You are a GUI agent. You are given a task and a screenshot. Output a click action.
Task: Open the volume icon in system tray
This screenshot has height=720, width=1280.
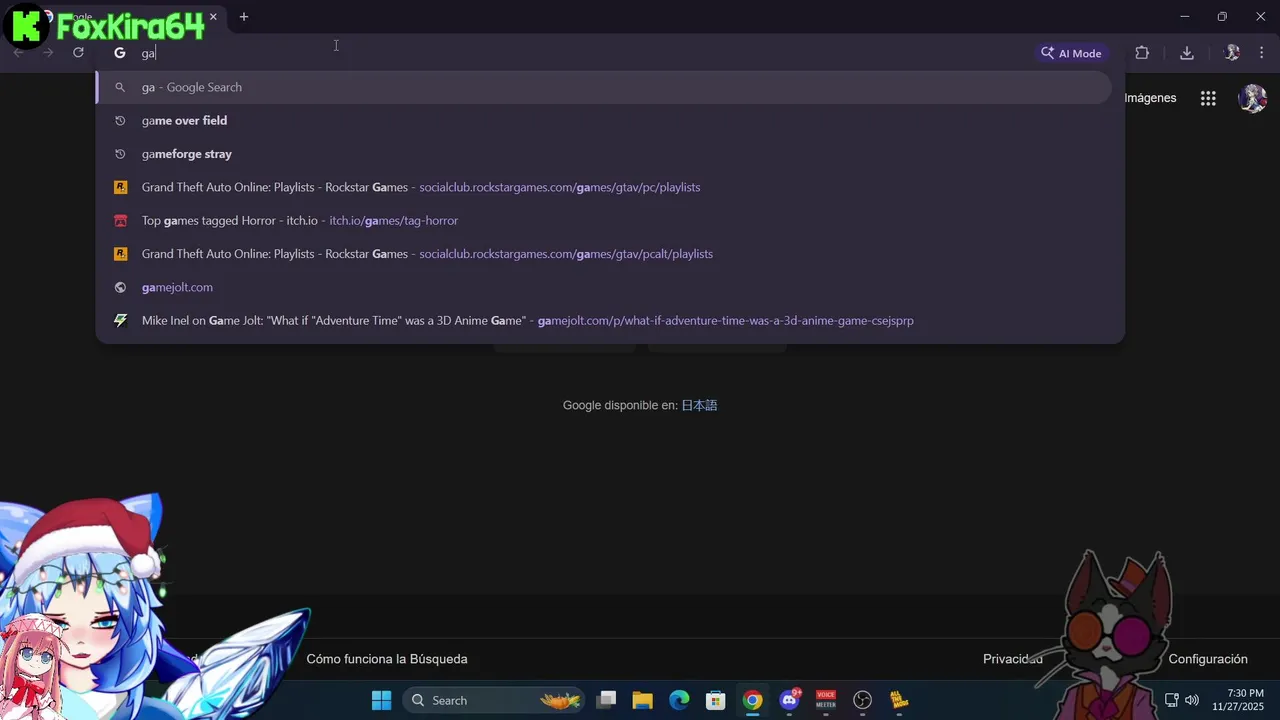(1191, 700)
